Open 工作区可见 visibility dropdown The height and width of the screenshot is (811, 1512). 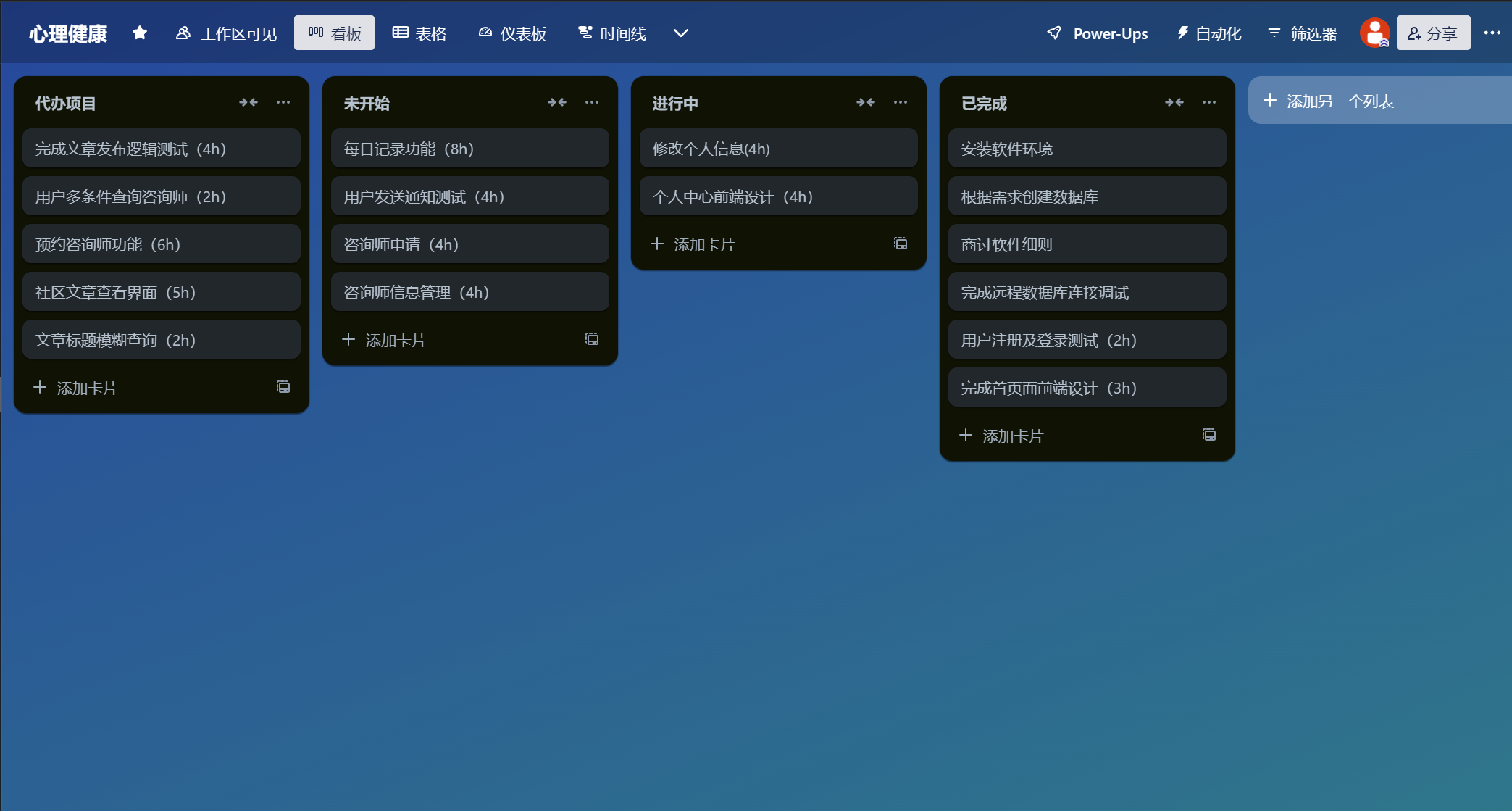point(226,33)
